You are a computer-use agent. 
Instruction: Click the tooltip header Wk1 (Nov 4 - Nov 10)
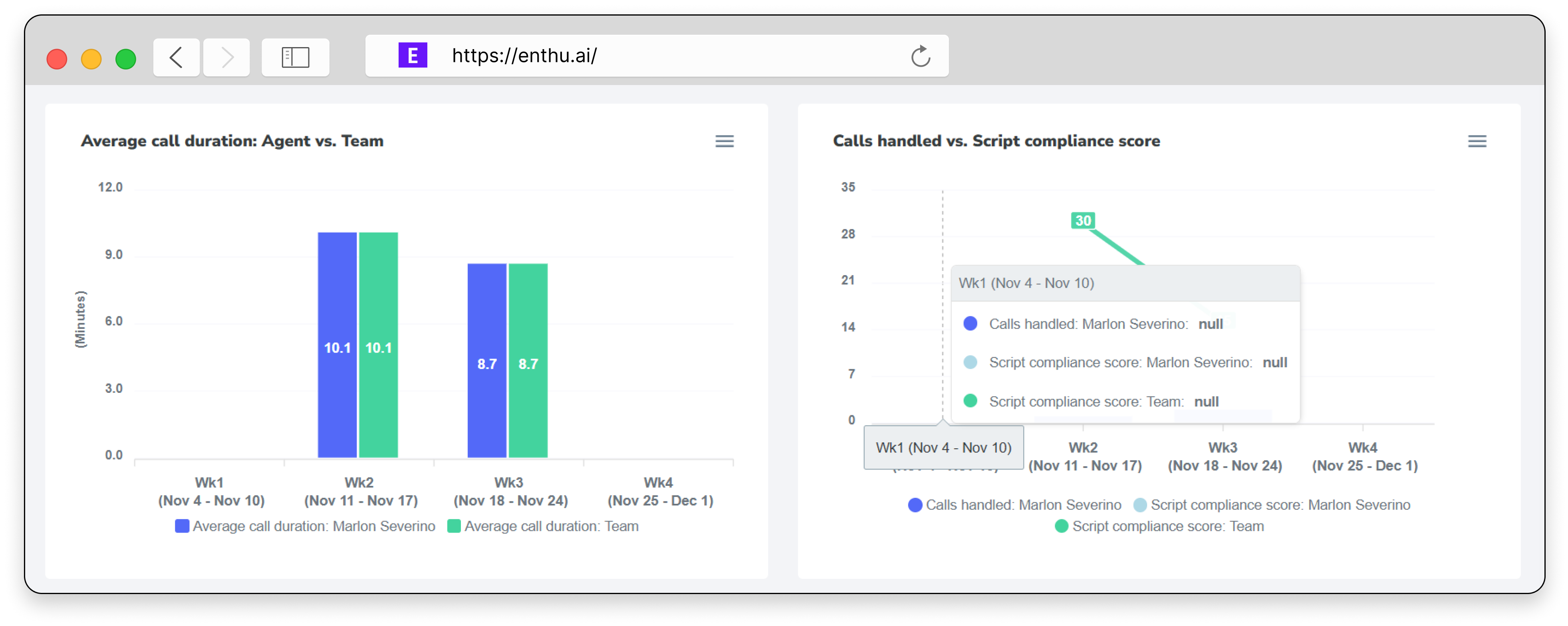(1125, 283)
